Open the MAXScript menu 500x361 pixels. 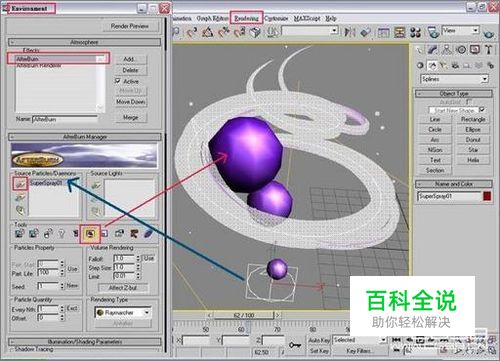click(307, 18)
